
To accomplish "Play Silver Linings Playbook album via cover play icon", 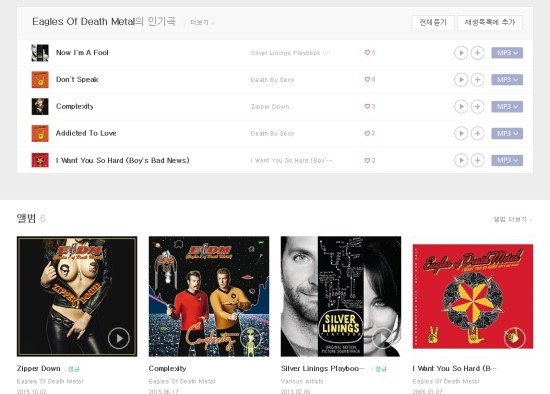I will coord(382,338).
